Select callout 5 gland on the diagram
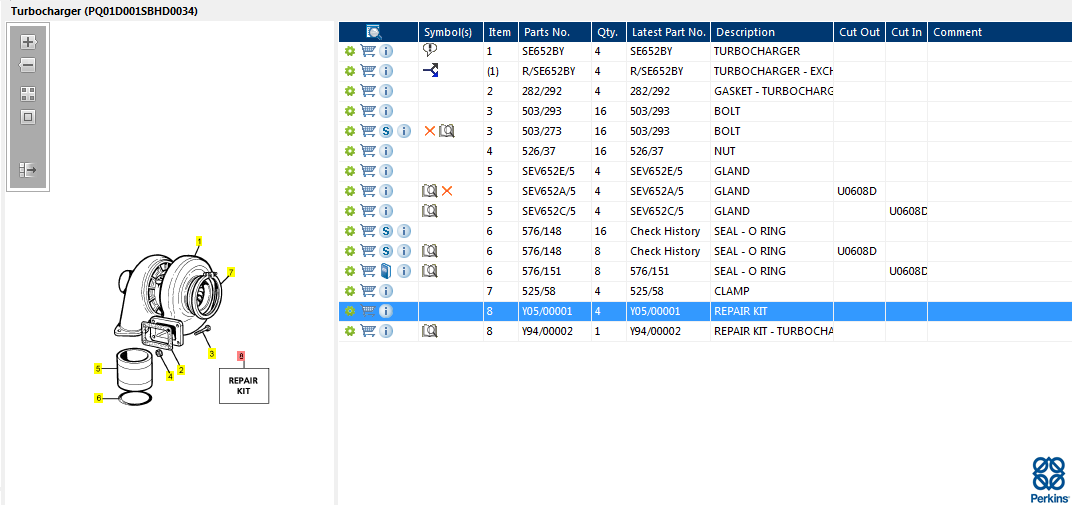The width and height of the screenshot is (1072, 505). point(98,369)
